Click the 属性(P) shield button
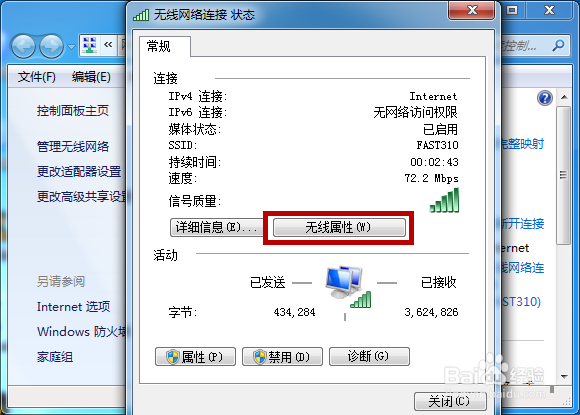Image resolution: width=580 pixels, height=415 pixels. tap(195, 357)
